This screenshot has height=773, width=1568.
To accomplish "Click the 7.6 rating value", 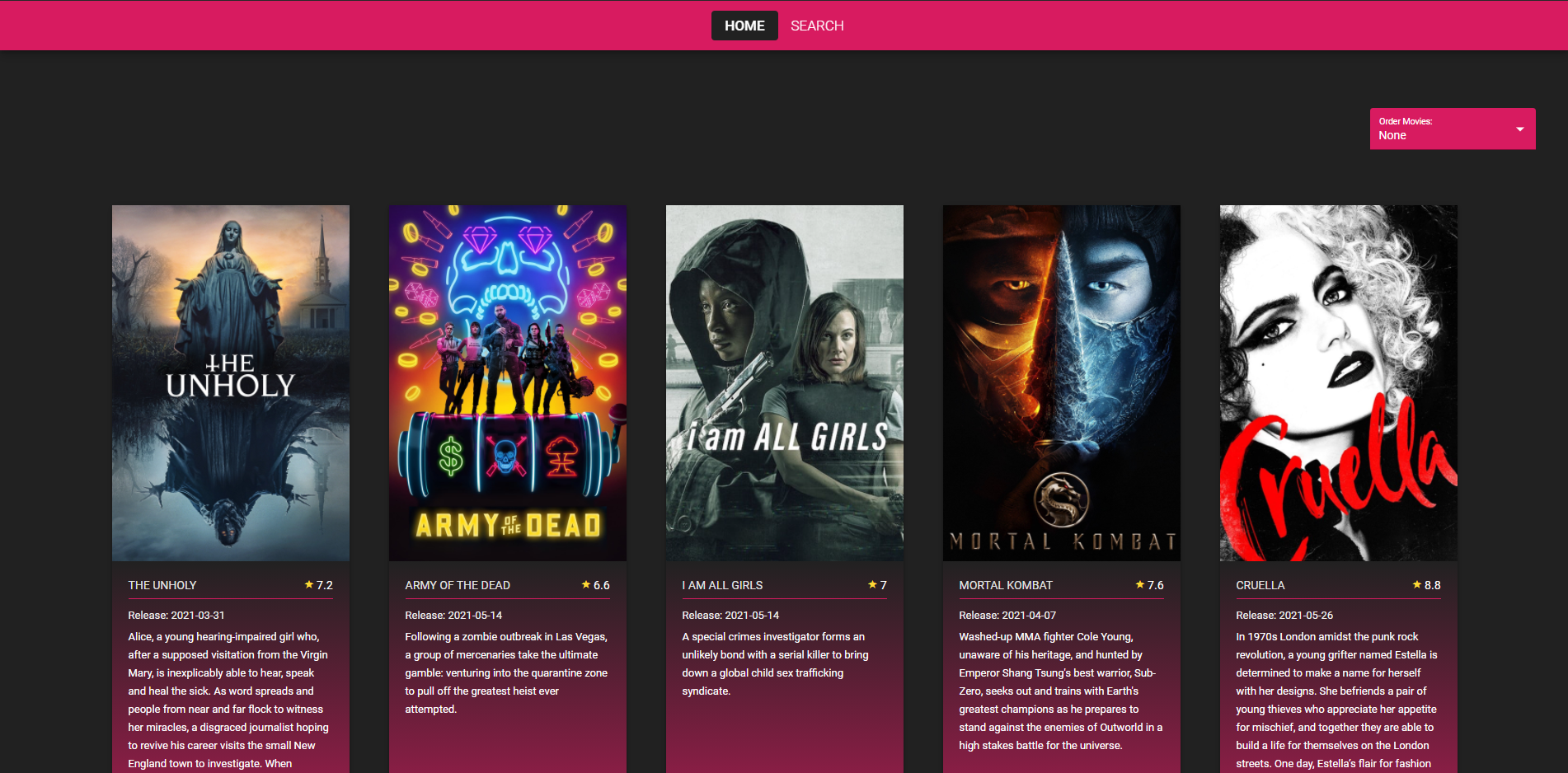I will click(x=1156, y=585).
